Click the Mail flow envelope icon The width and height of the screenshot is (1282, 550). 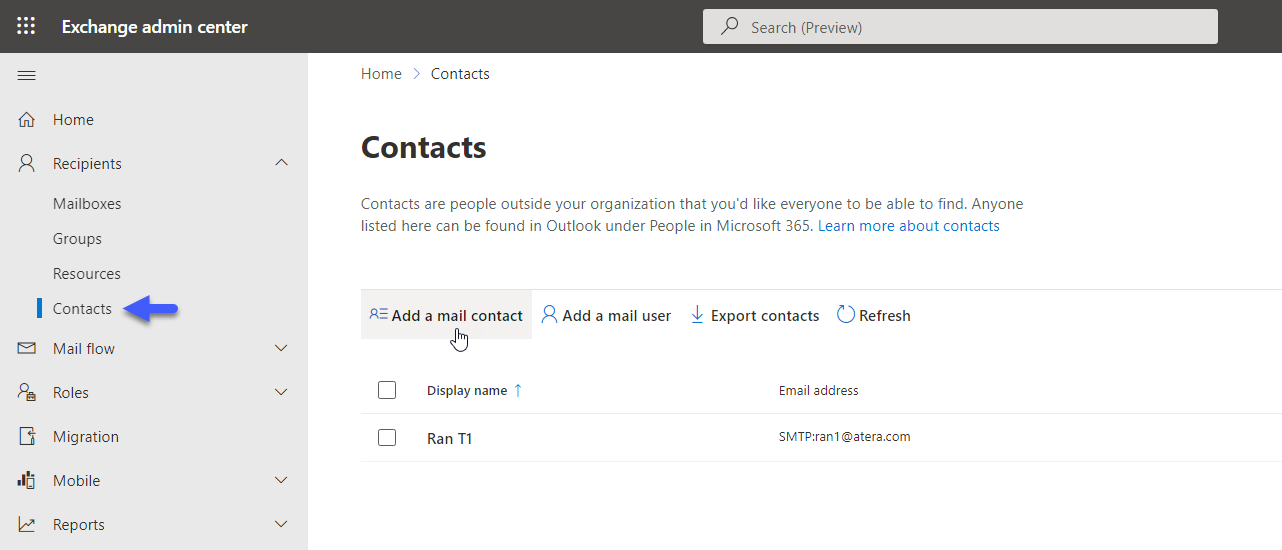(x=27, y=348)
